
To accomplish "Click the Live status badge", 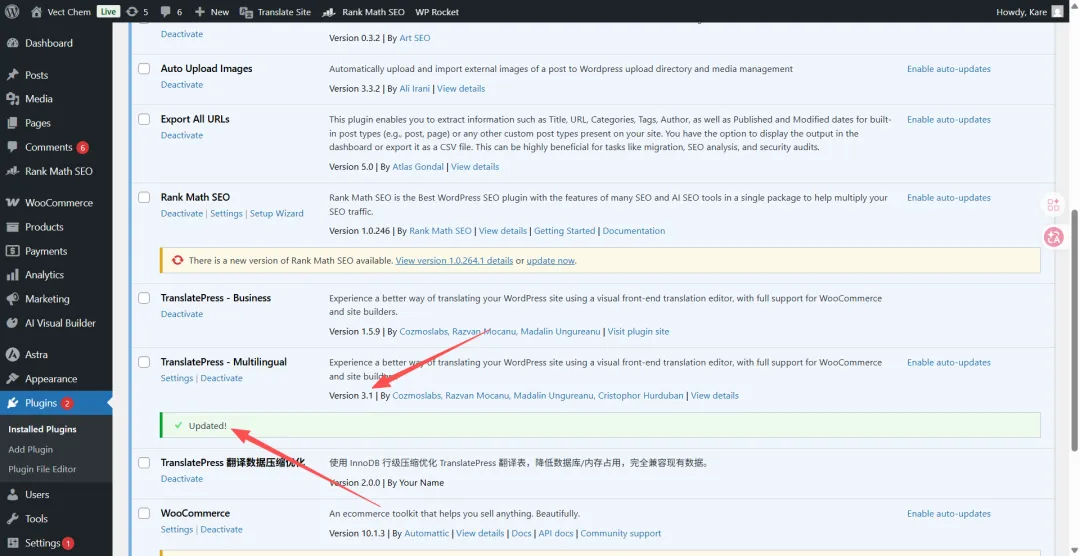I will (108, 12).
